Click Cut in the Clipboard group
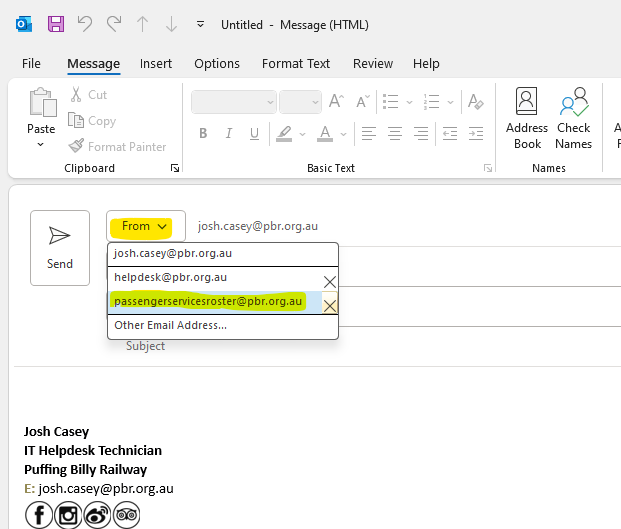The height and width of the screenshot is (529, 621). pos(89,95)
